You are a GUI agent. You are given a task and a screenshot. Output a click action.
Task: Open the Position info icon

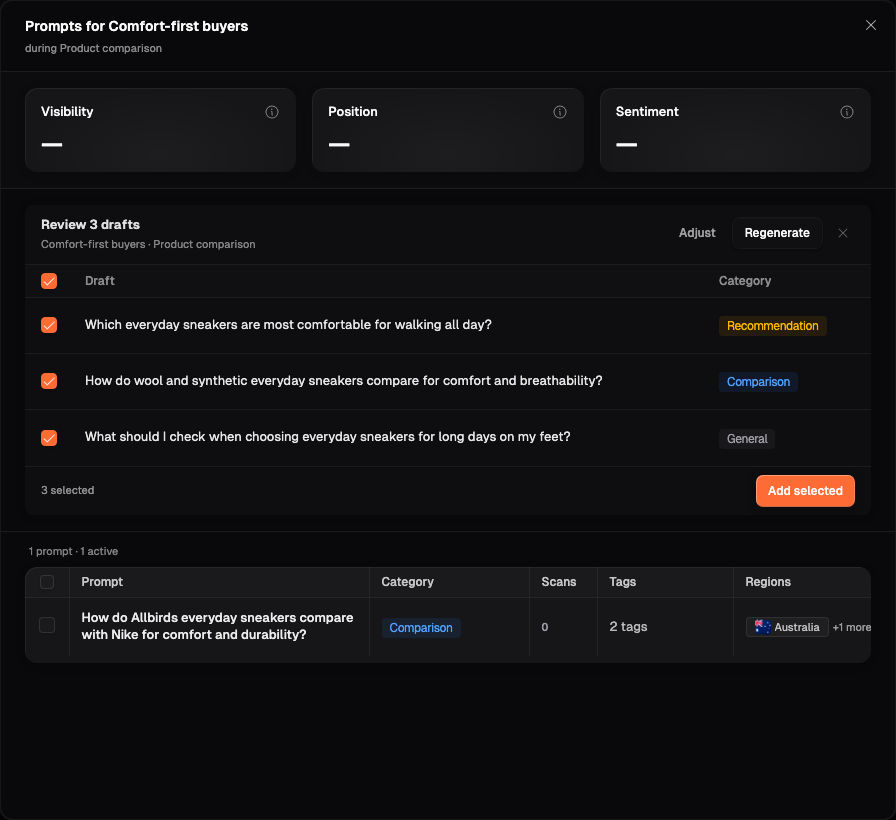(560, 112)
